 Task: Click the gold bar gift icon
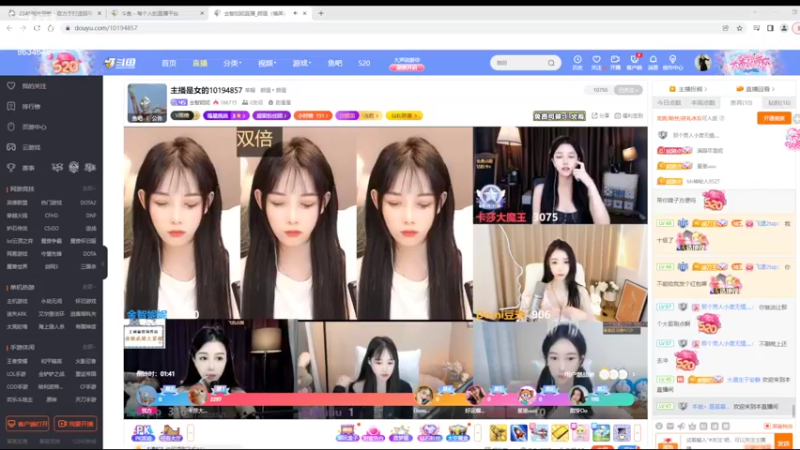tap(560, 433)
